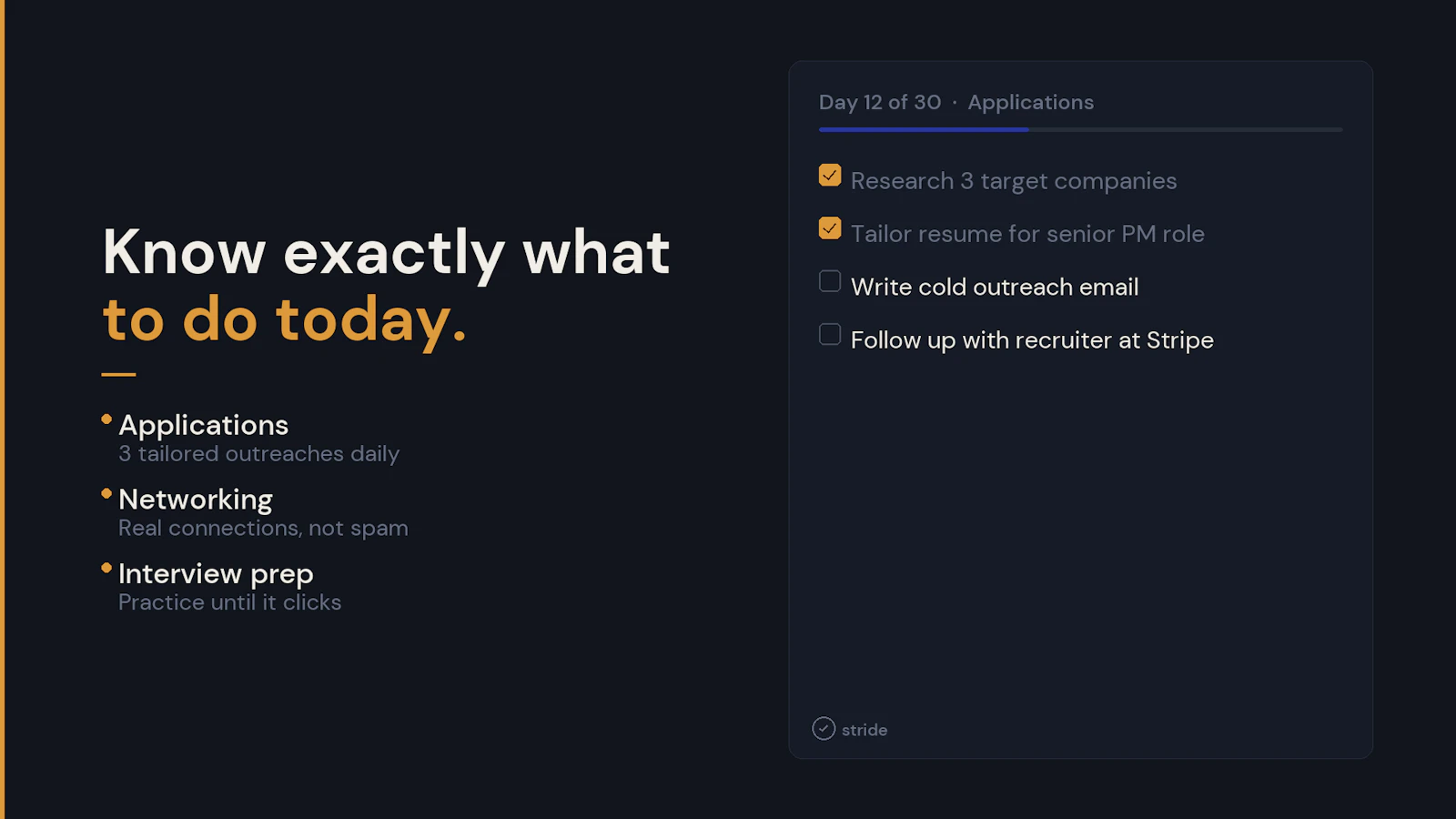This screenshot has width=1456, height=819.
Task: Check the Follow up with recruiter at Stripe checkbox
Action: click(830, 334)
